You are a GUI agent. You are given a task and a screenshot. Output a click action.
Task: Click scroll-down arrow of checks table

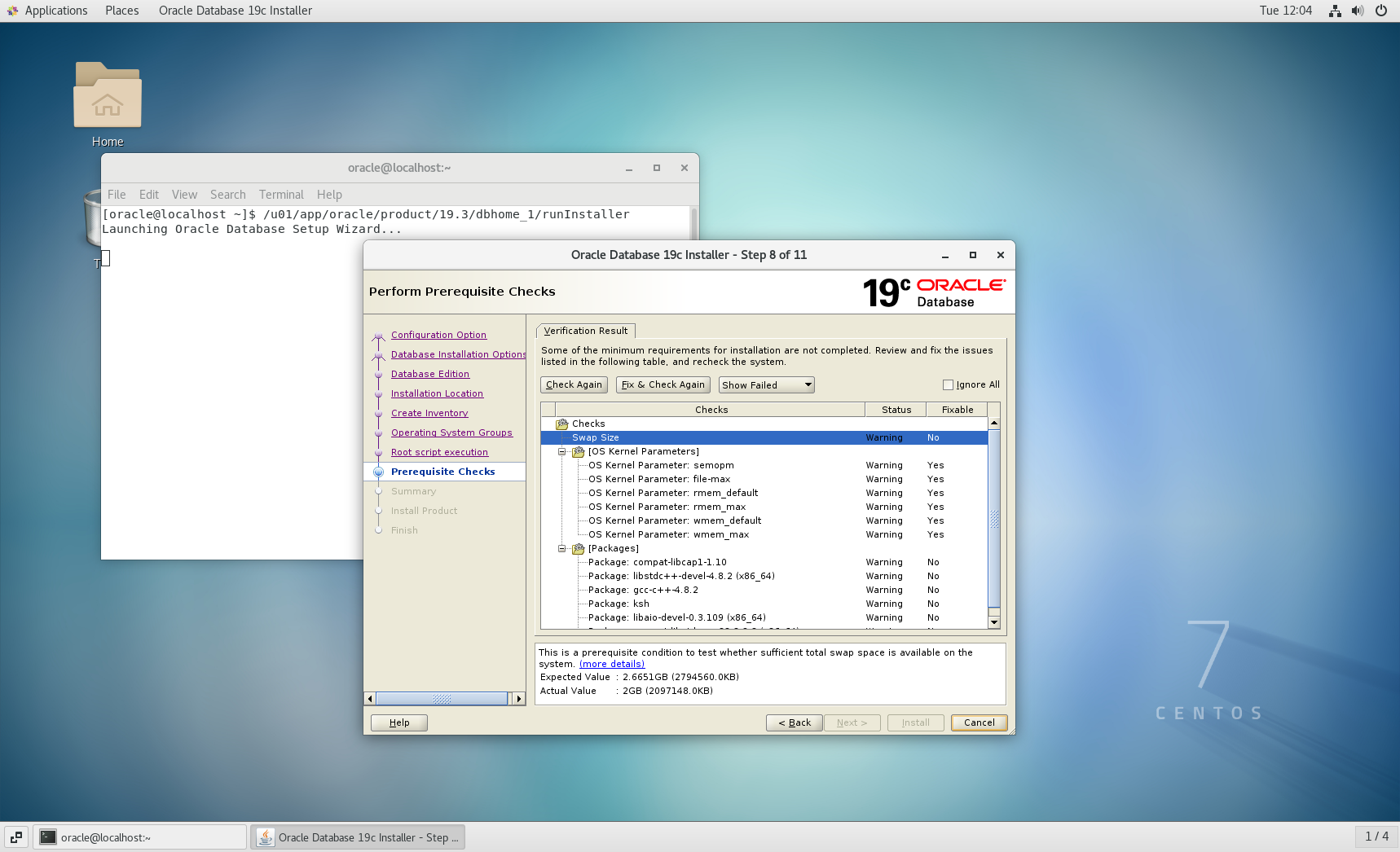coord(994,622)
